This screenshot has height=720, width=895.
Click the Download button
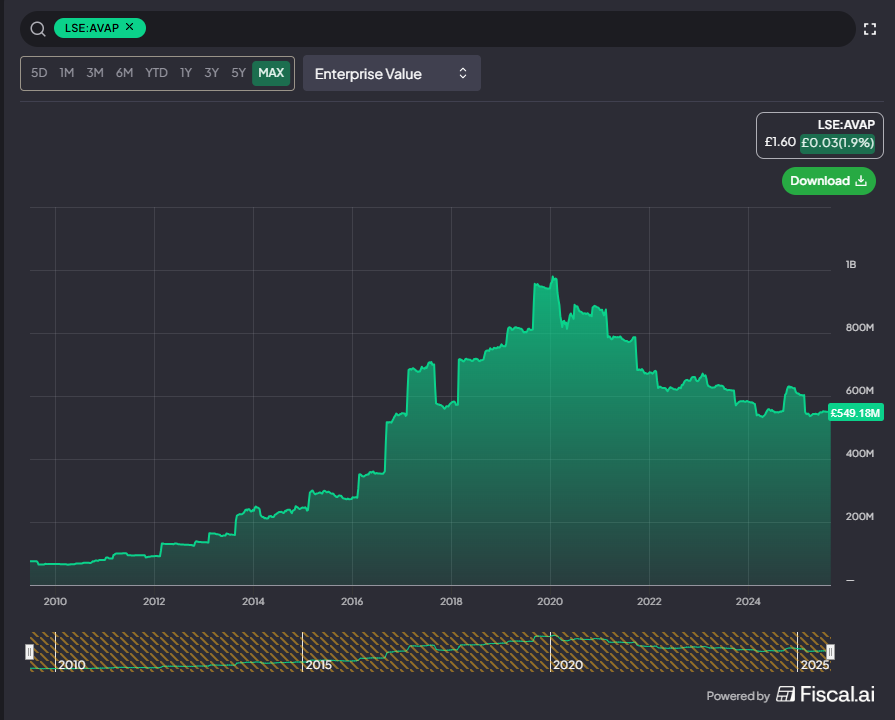(x=828, y=181)
